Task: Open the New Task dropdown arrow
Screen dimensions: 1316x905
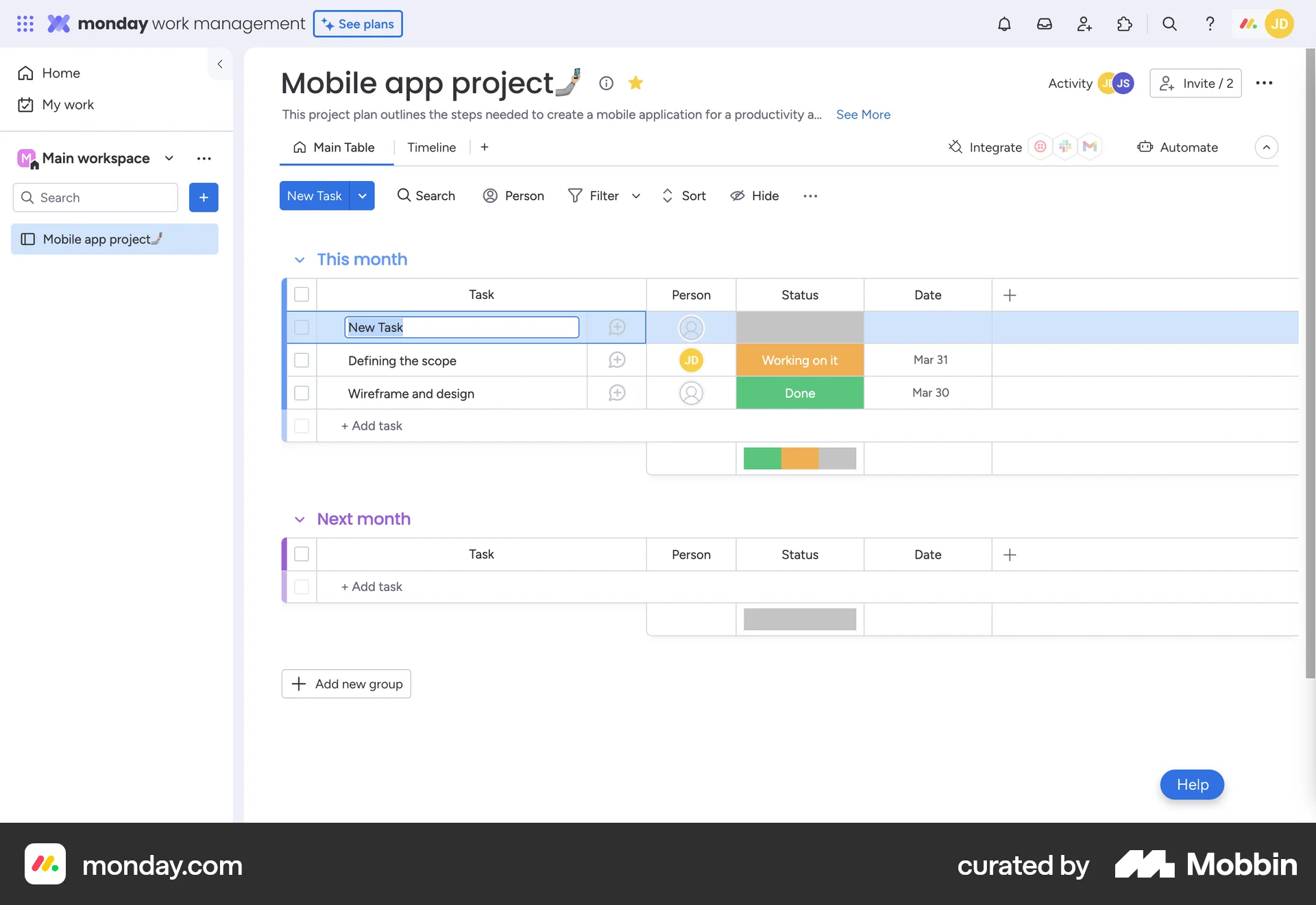Action: pyautogui.click(x=363, y=195)
